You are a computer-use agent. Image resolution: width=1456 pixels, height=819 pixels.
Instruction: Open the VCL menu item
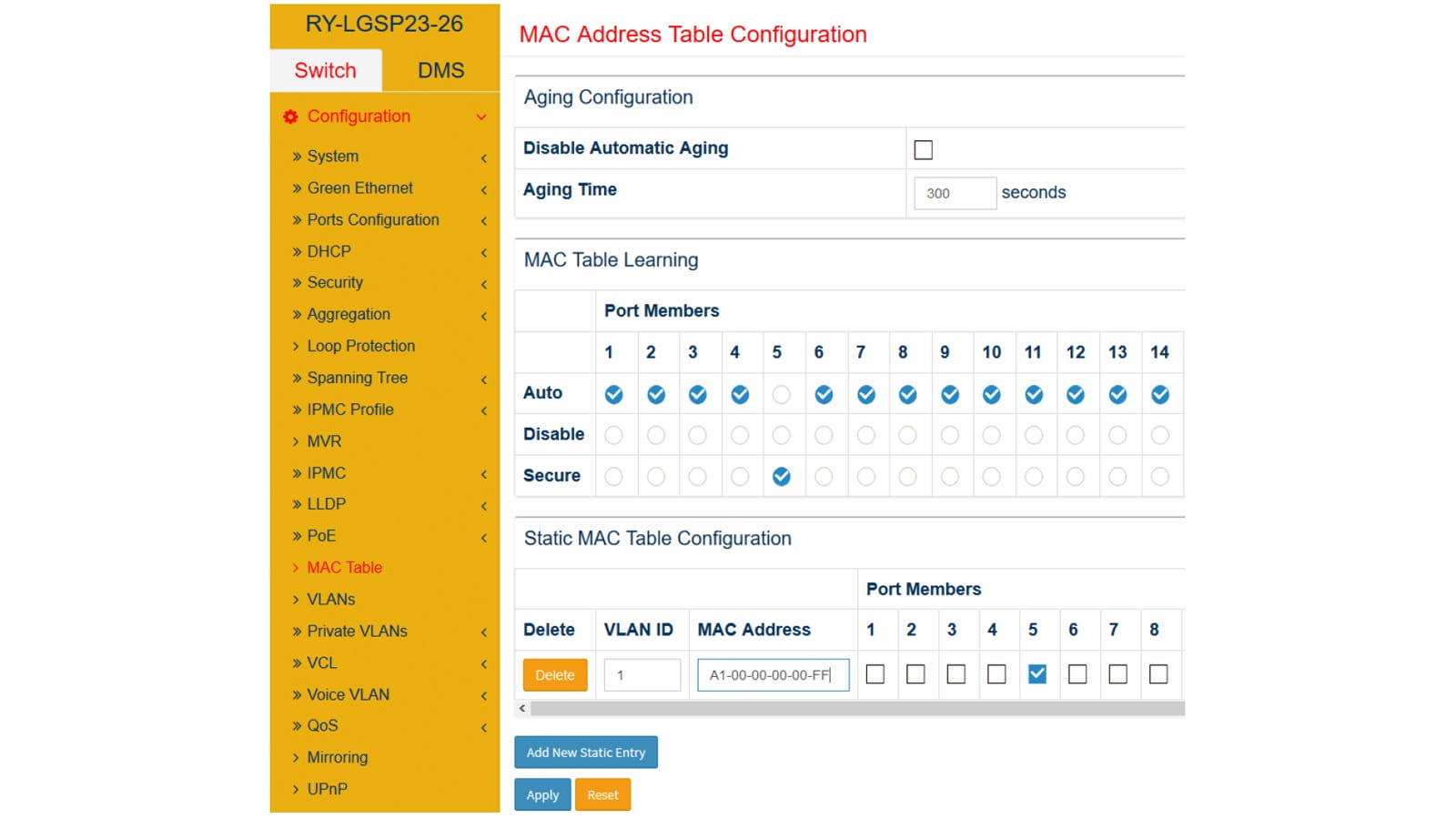[x=321, y=663]
